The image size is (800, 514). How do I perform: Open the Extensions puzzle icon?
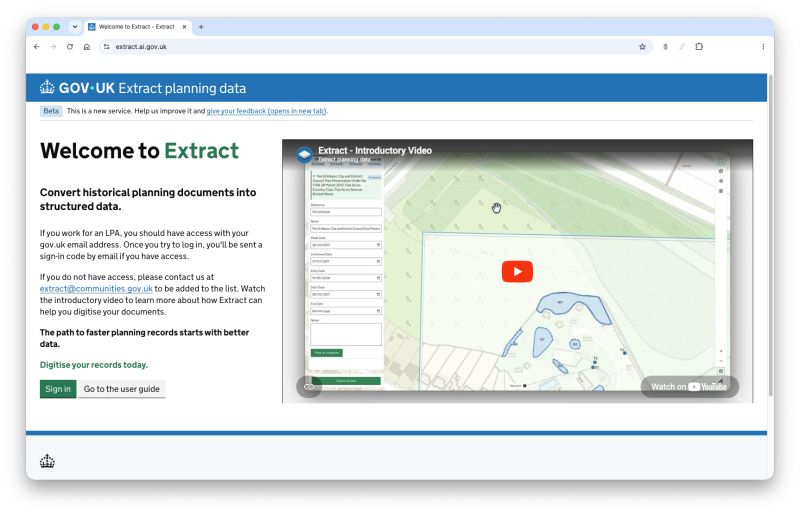[x=699, y=46]
